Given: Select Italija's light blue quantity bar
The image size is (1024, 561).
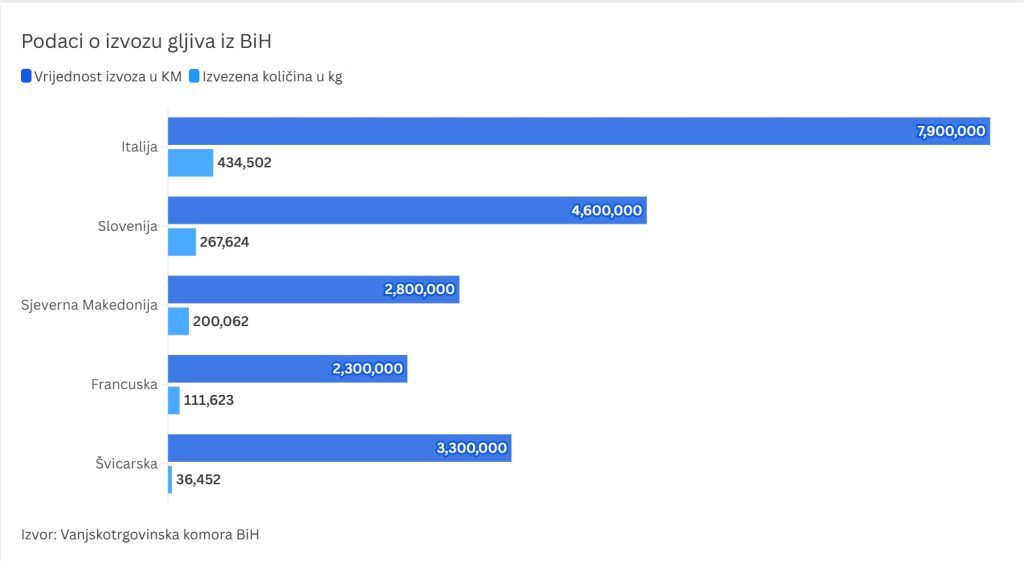Looking at the screenshot, I should click(x=190, y=162).
